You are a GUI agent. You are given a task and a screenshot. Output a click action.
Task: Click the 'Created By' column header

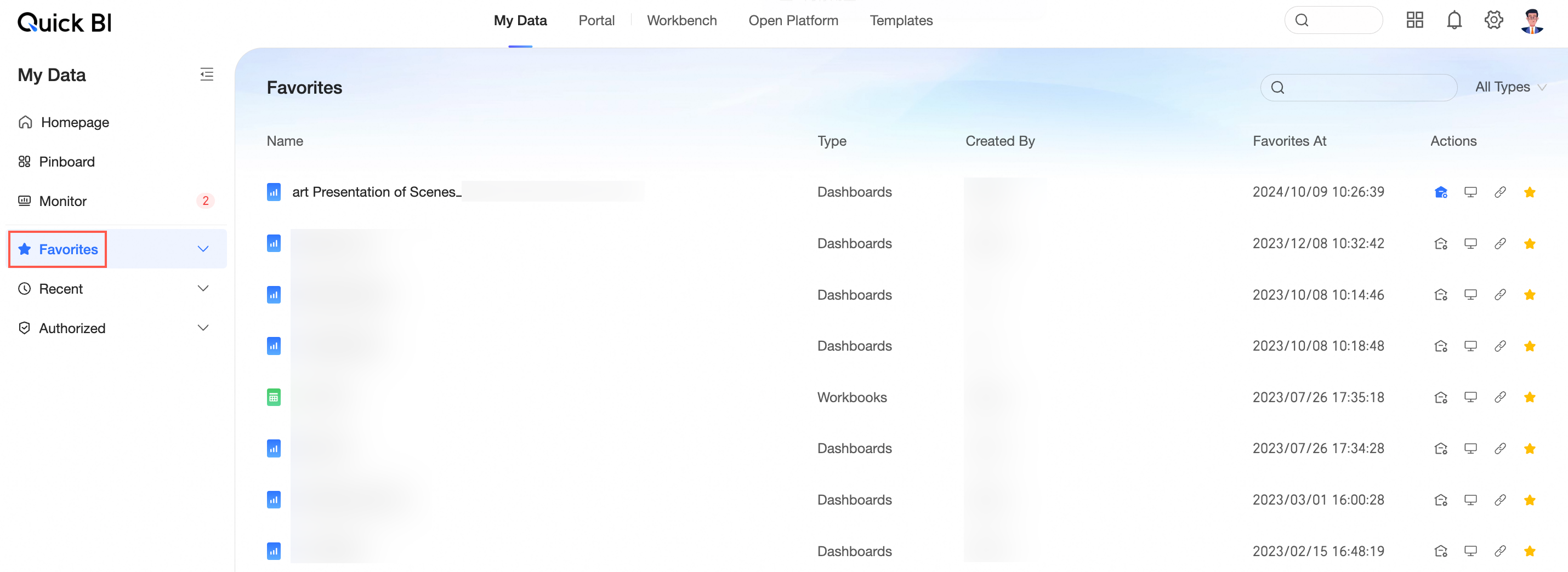click(x=1000, y=141)
